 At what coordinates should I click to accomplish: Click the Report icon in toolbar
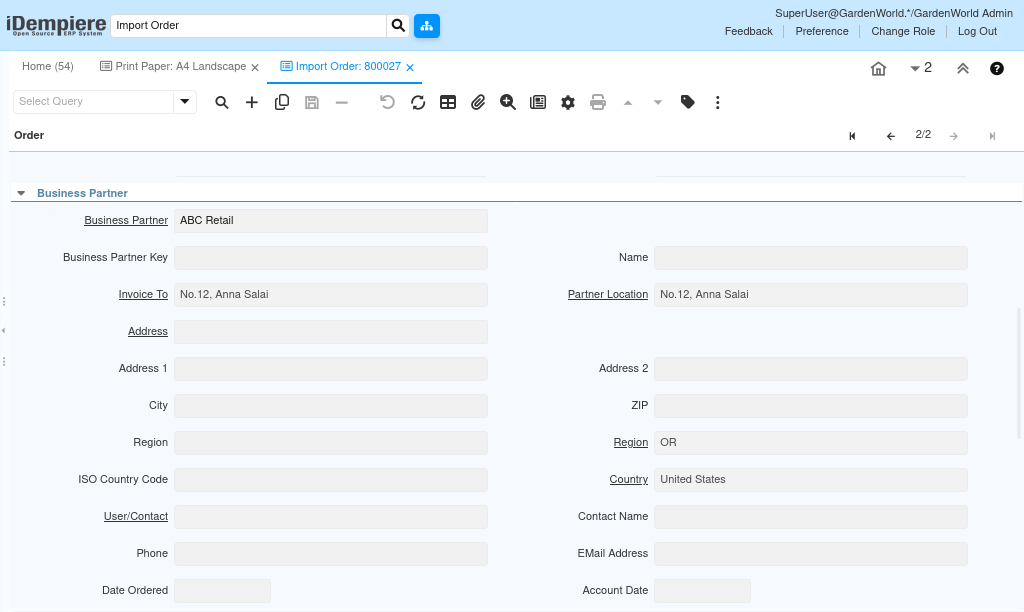point(537,103)
